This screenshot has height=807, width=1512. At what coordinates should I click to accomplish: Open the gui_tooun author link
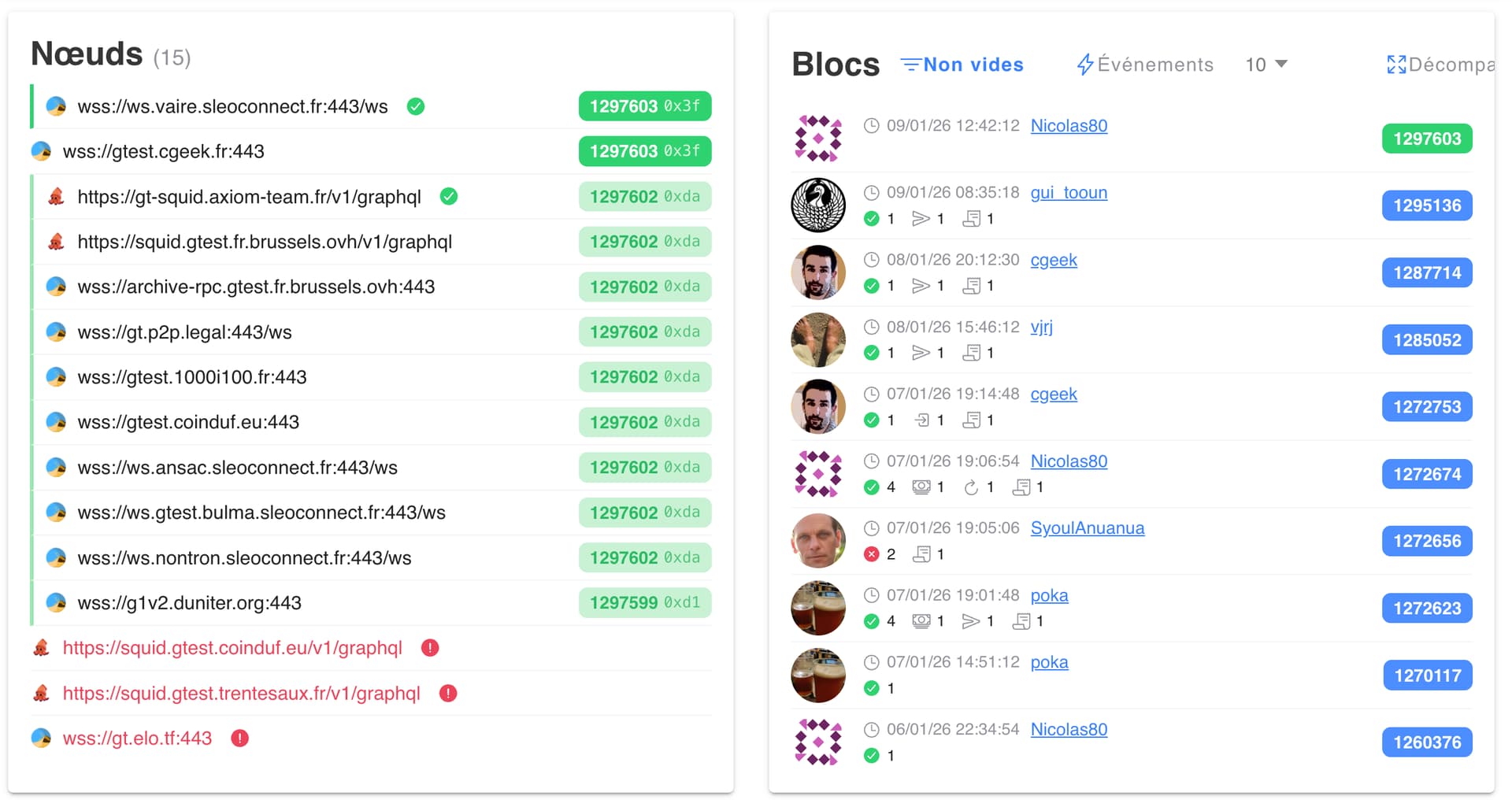1069,193
